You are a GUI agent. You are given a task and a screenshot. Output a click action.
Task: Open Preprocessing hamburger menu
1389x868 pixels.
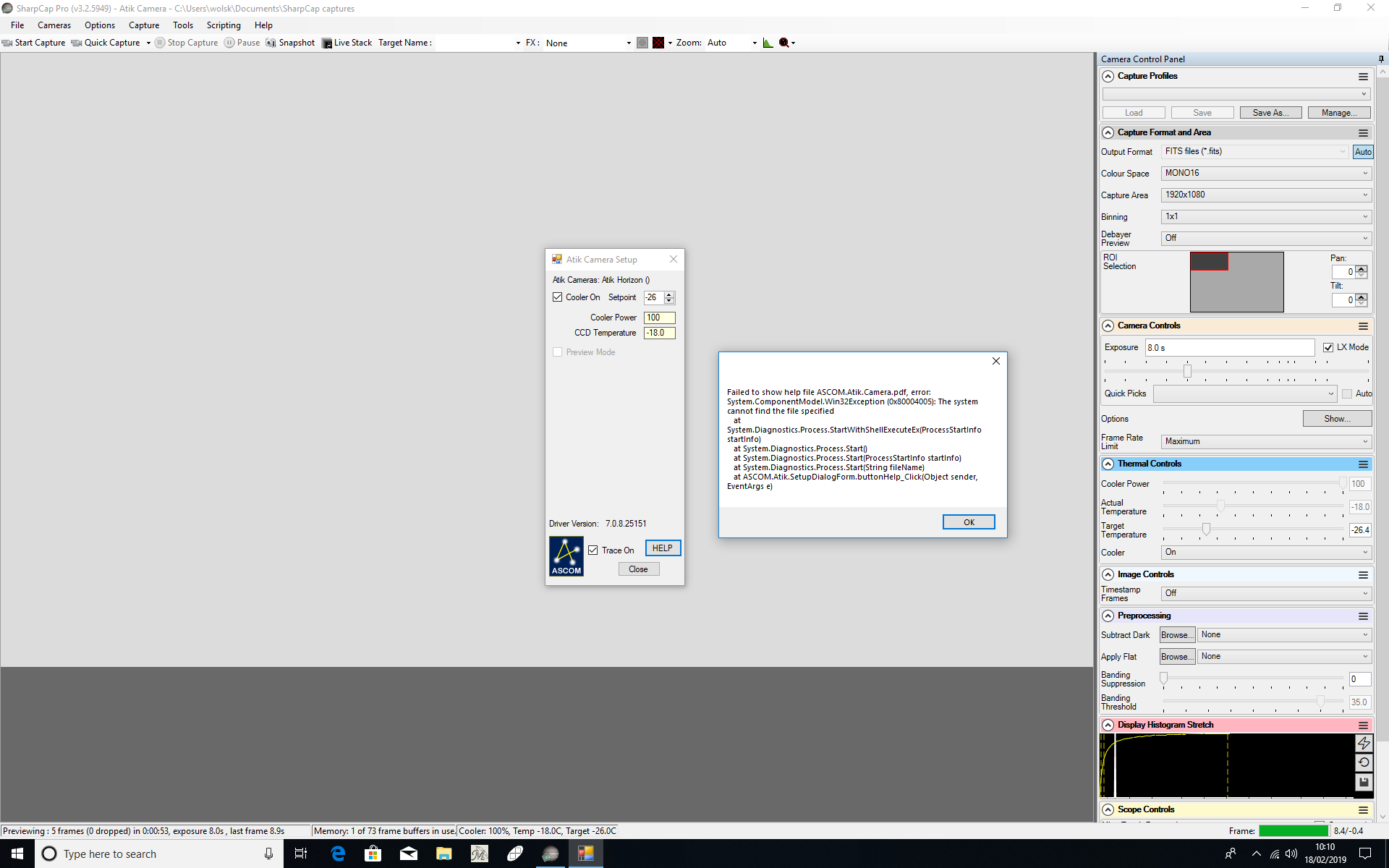tap(1363, 616)
